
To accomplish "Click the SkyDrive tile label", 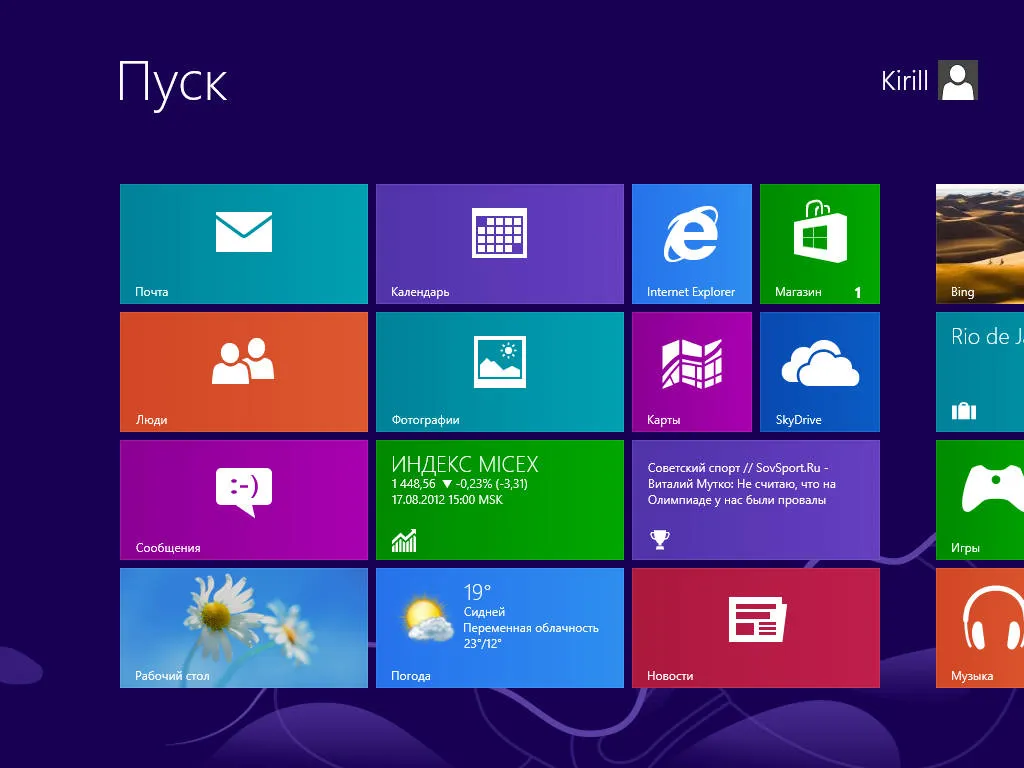I will (799, 420).
